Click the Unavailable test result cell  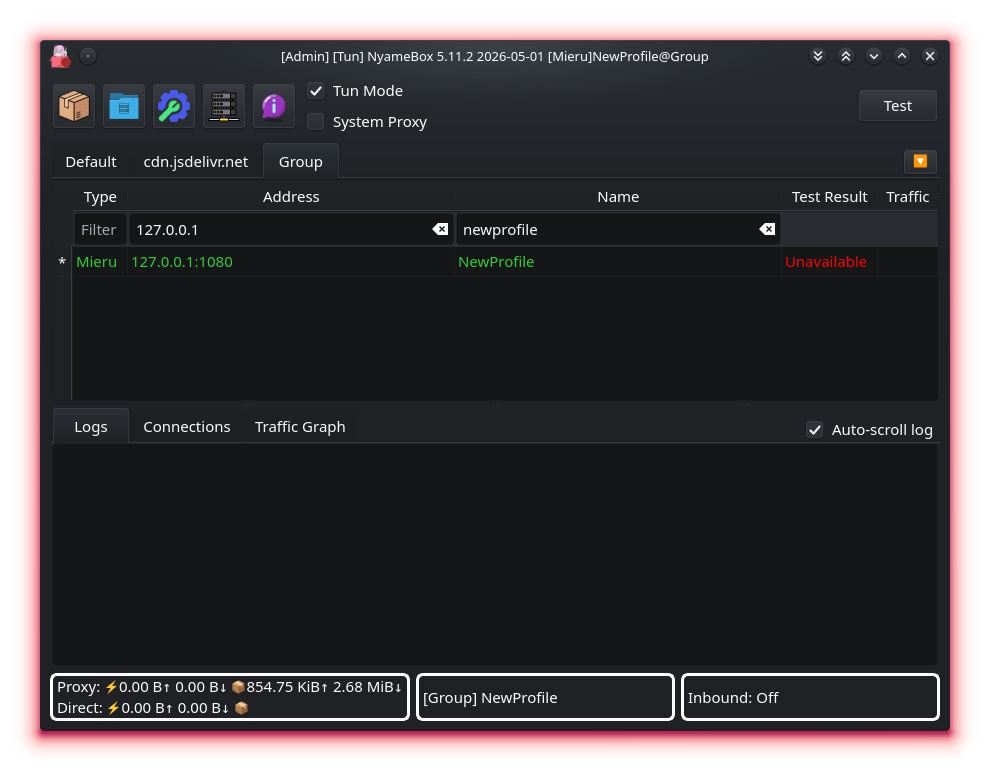(x=829, y=261)
